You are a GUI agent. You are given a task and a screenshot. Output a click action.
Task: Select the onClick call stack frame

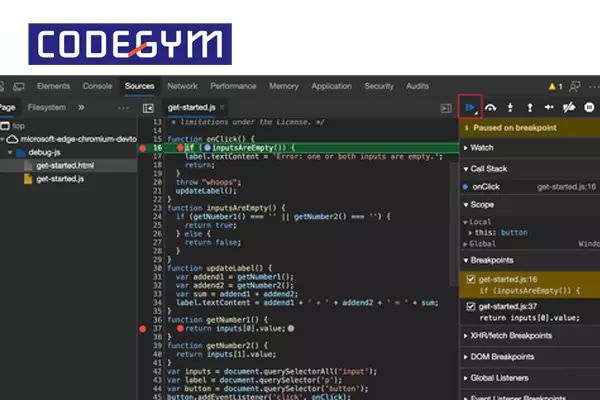(x=486, y=186)
